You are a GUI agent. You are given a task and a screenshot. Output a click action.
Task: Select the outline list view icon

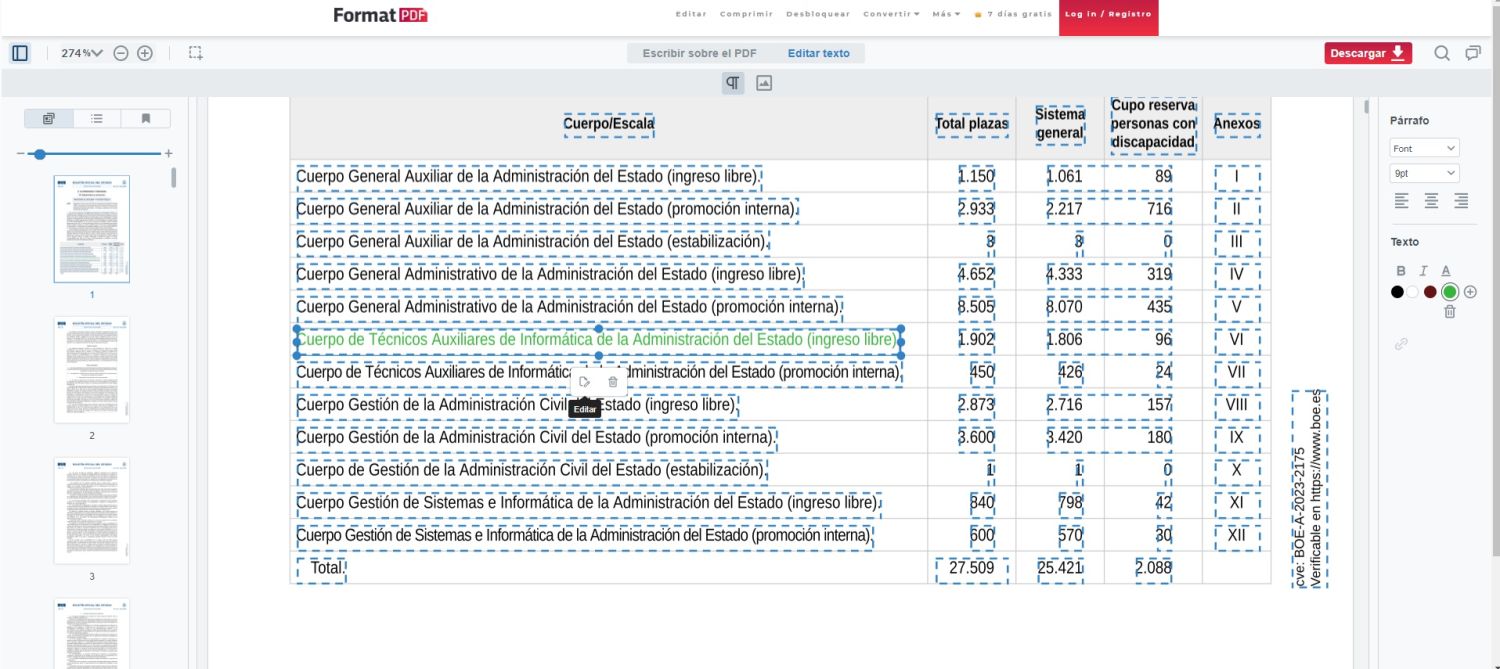[x=96, y=117]
